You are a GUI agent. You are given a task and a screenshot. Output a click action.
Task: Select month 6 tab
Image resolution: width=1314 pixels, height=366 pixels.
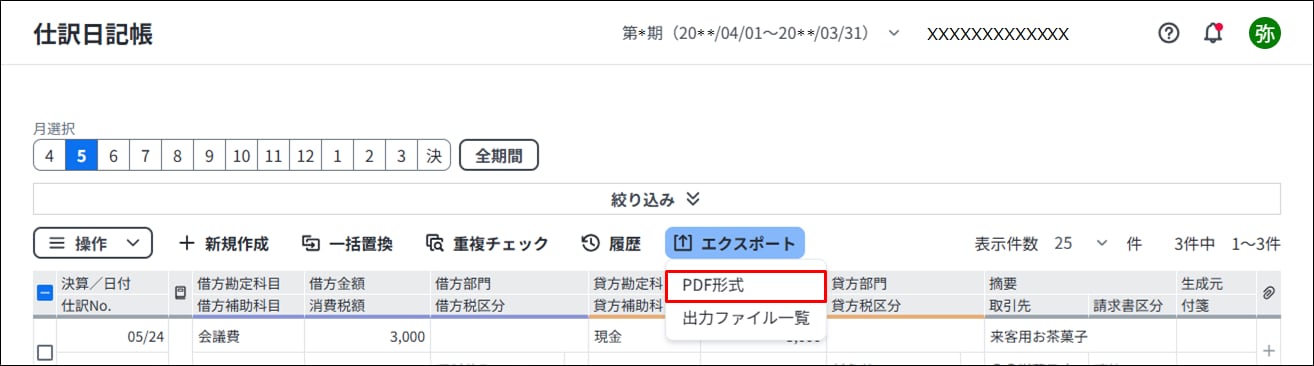113,156
